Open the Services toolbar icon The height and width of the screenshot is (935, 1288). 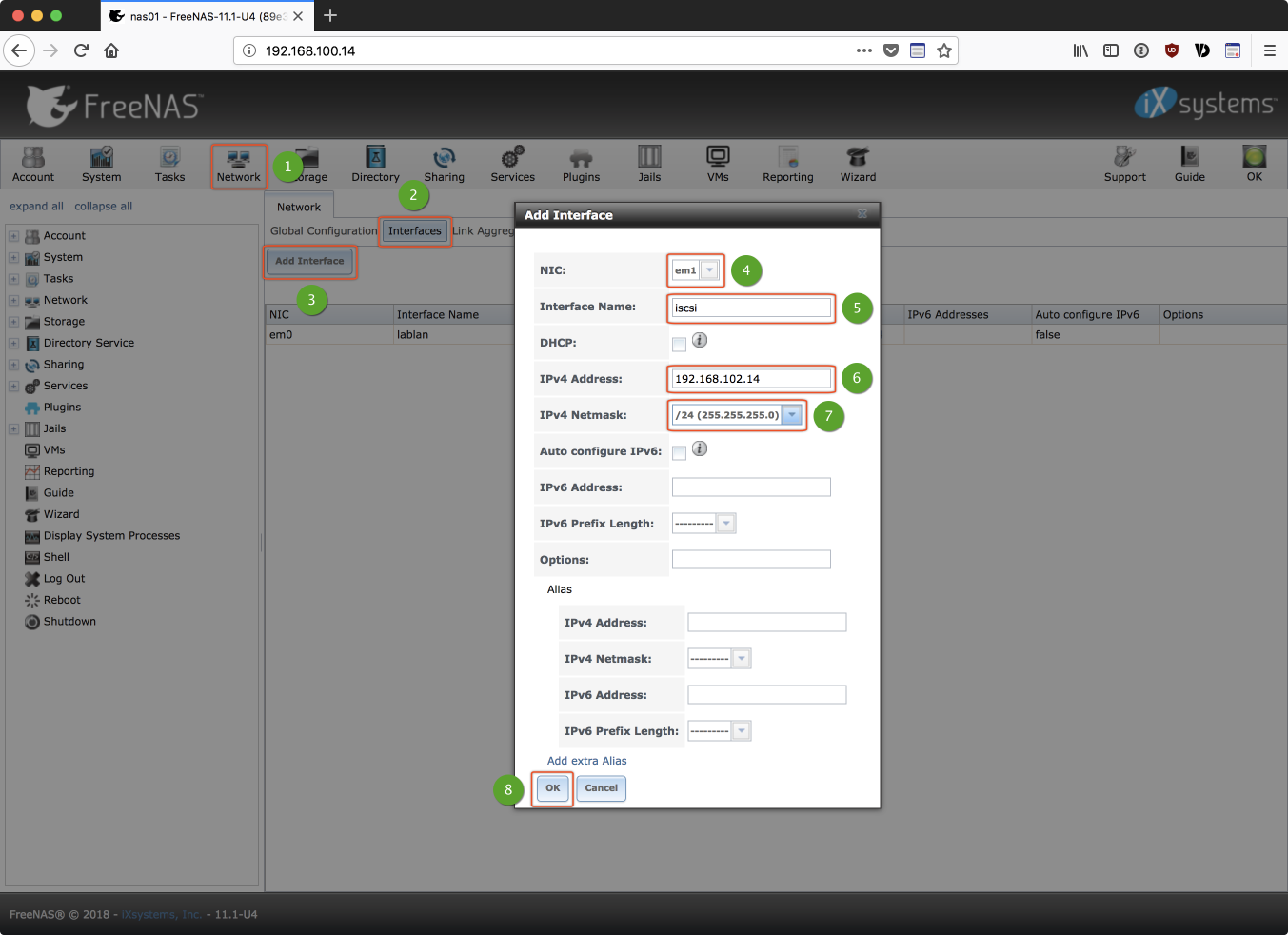pos(512,163)
